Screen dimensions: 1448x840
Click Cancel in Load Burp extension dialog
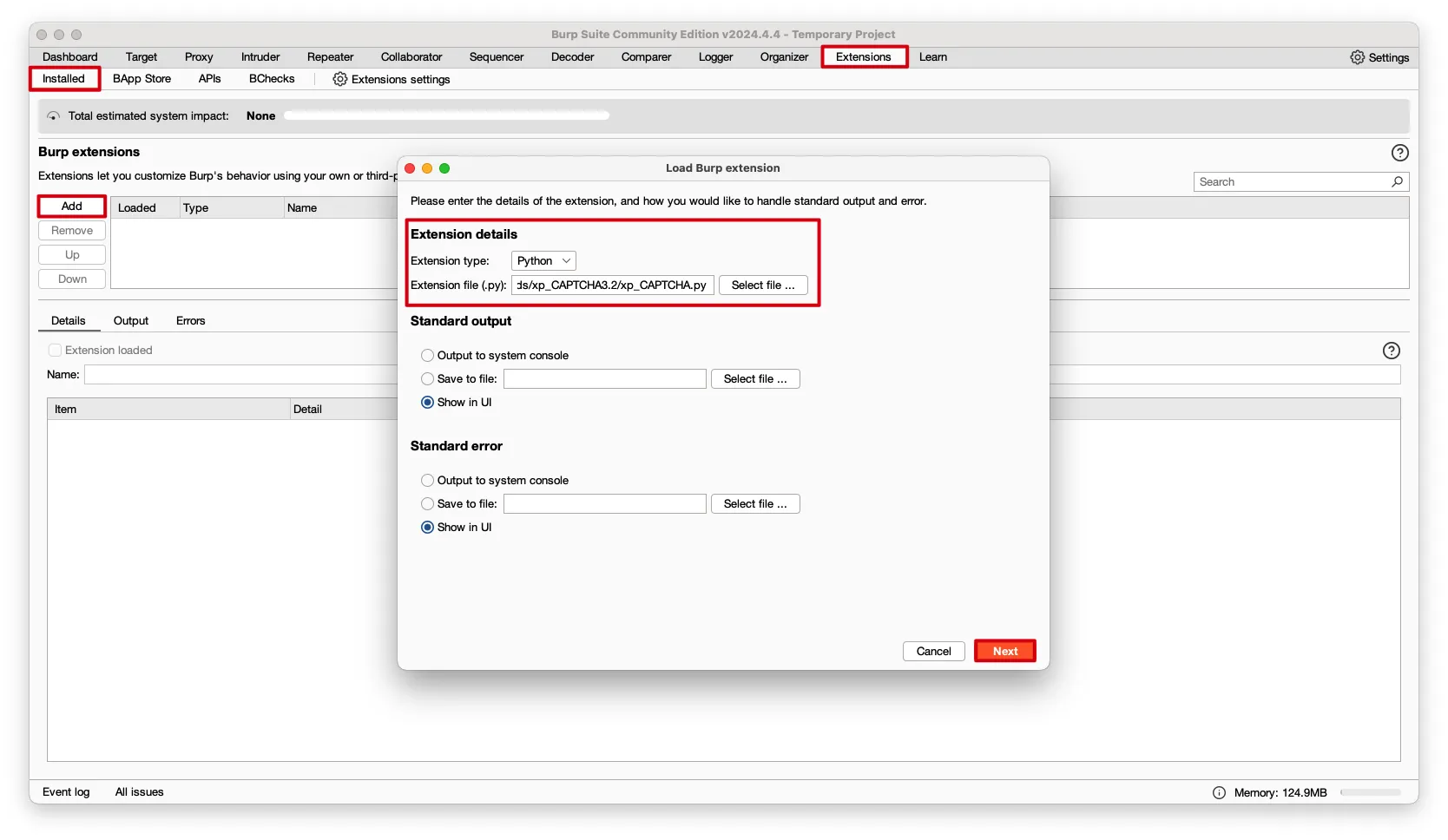pyautogui.click(x=934, y=652)
